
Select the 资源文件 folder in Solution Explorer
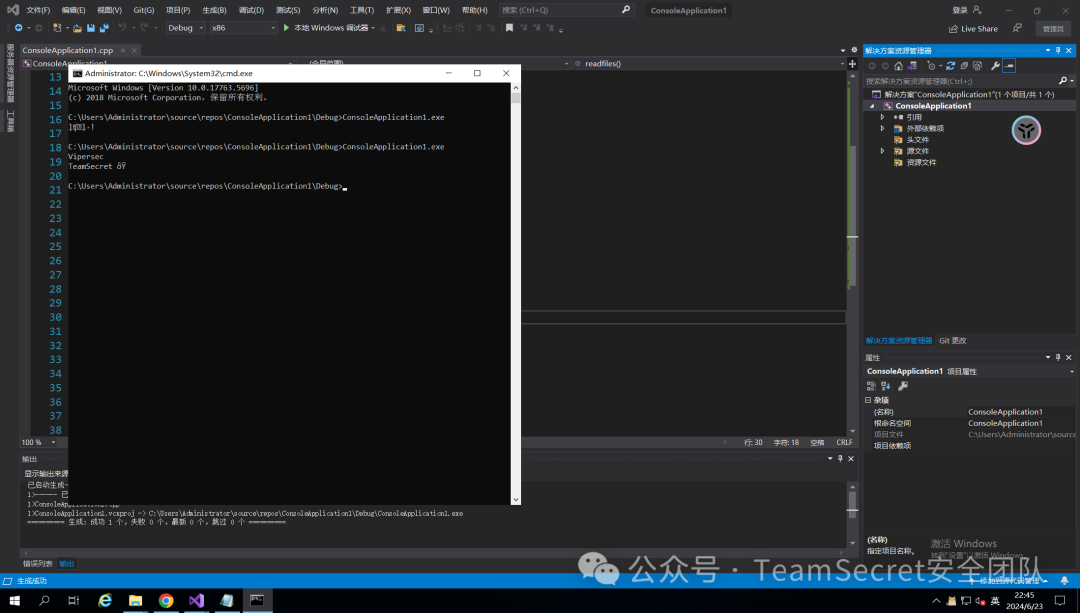click(x=921, y=163)
